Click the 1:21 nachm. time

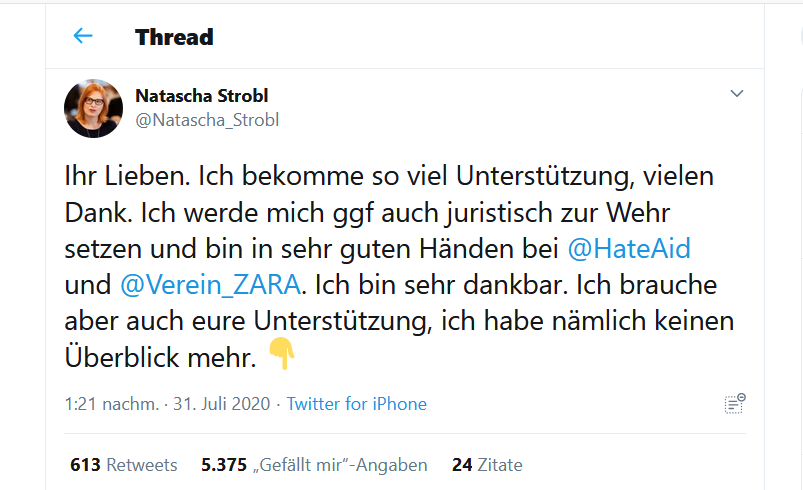(x=110, y=404)
